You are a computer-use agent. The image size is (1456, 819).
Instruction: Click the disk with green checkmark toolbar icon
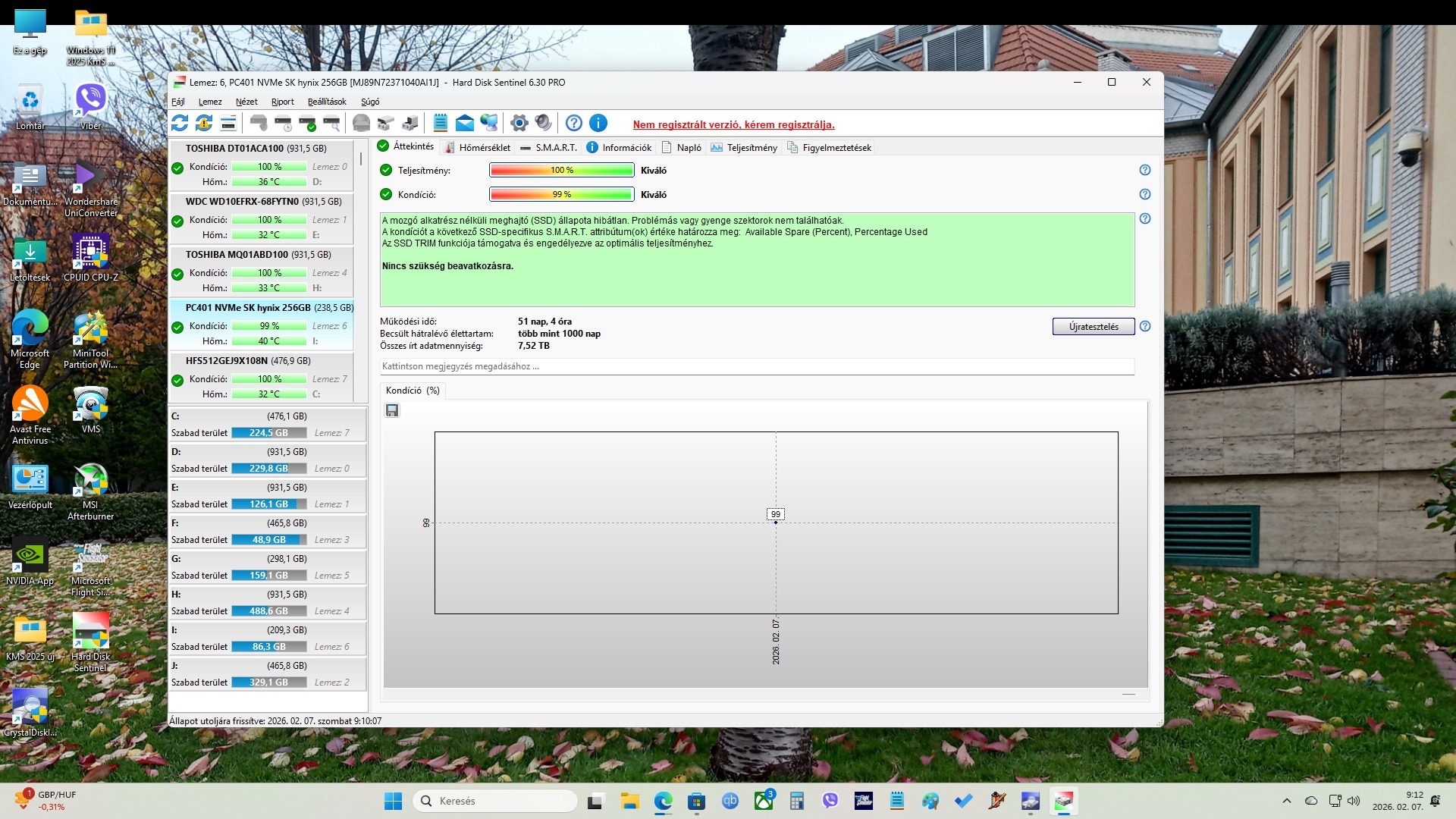coord(307,123)
